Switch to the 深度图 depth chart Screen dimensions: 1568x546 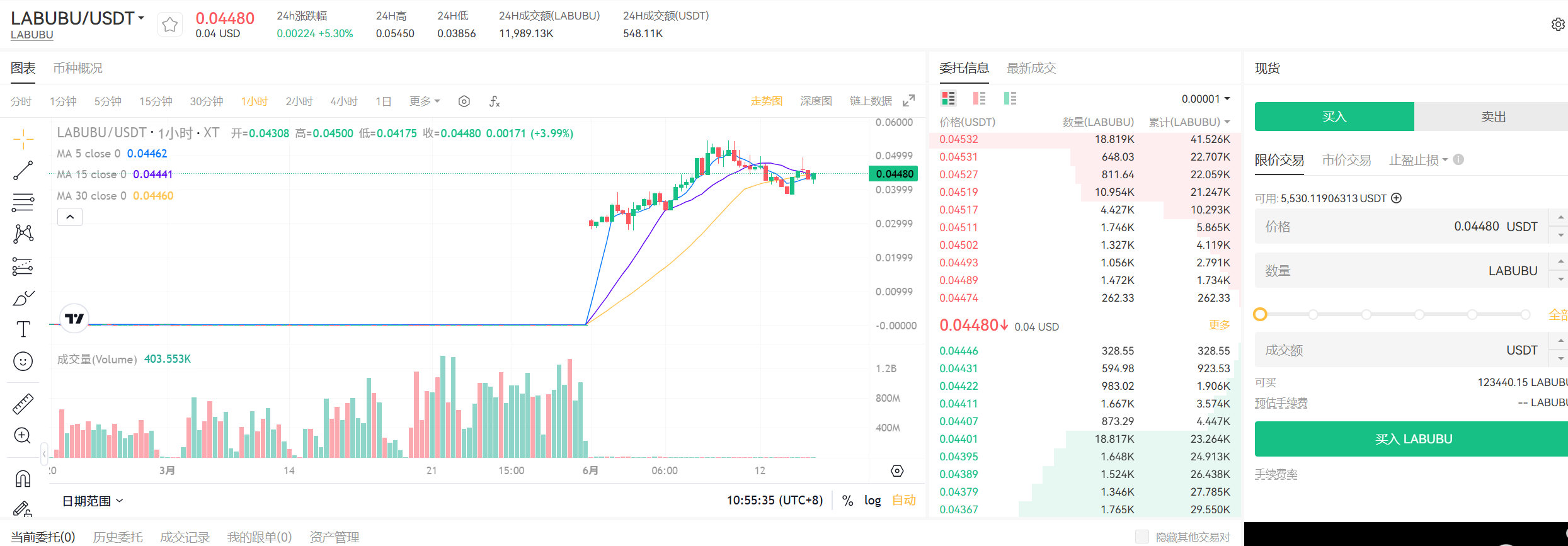click(816, 101)
